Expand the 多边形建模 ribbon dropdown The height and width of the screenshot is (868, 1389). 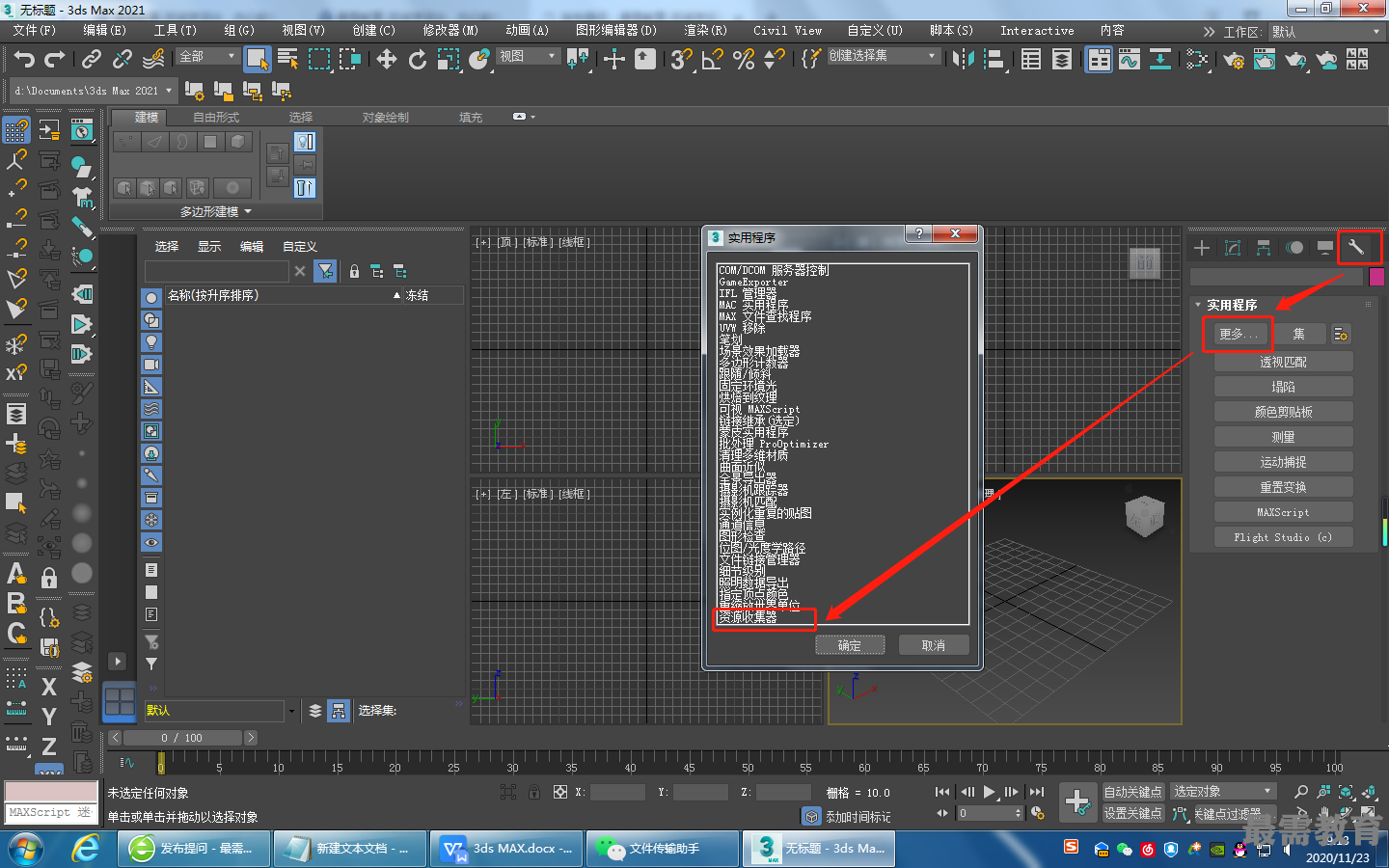(215, 211)
